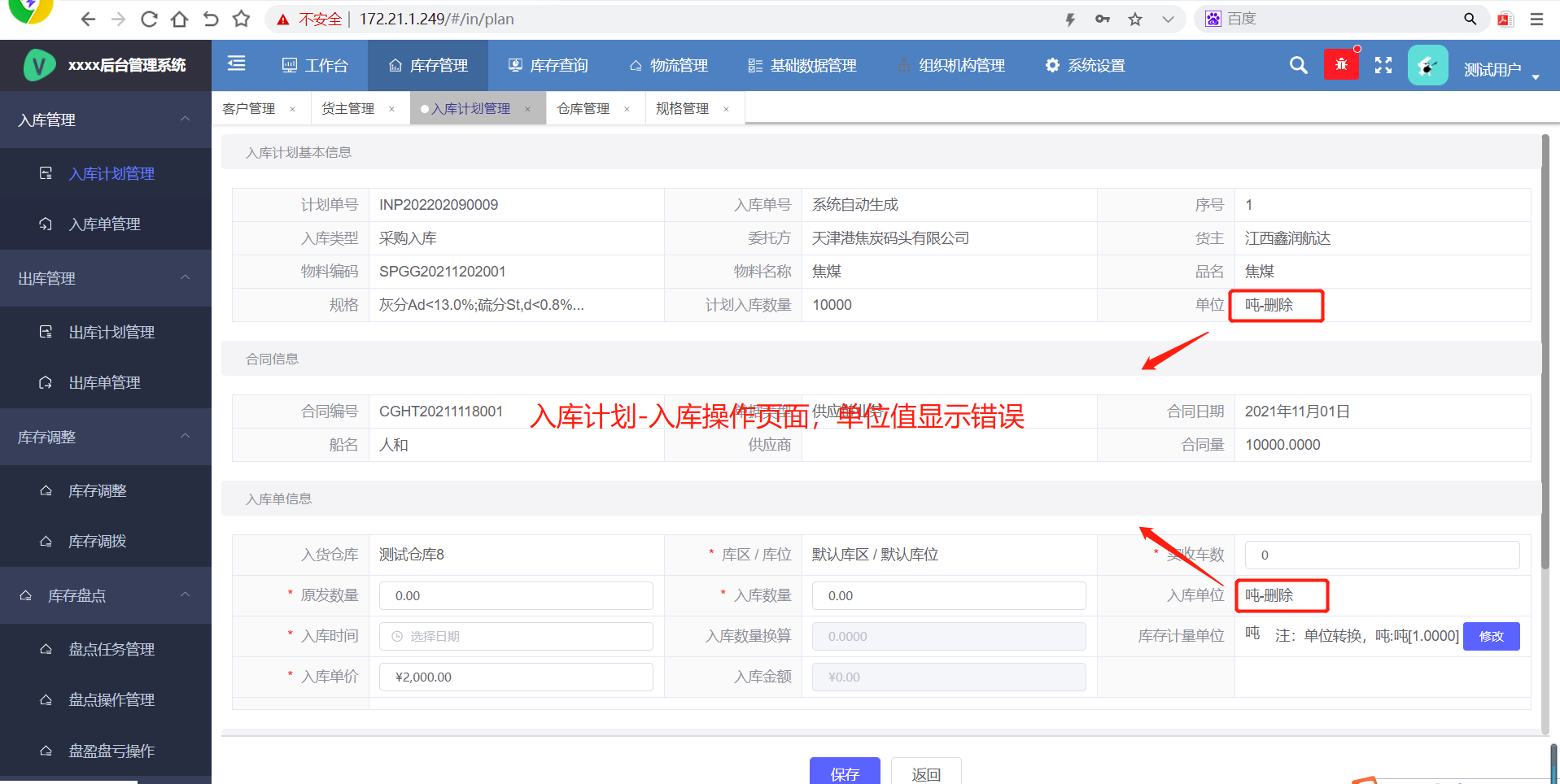
Task: Open the 系统设置 menu
Action: [1085, 65]
